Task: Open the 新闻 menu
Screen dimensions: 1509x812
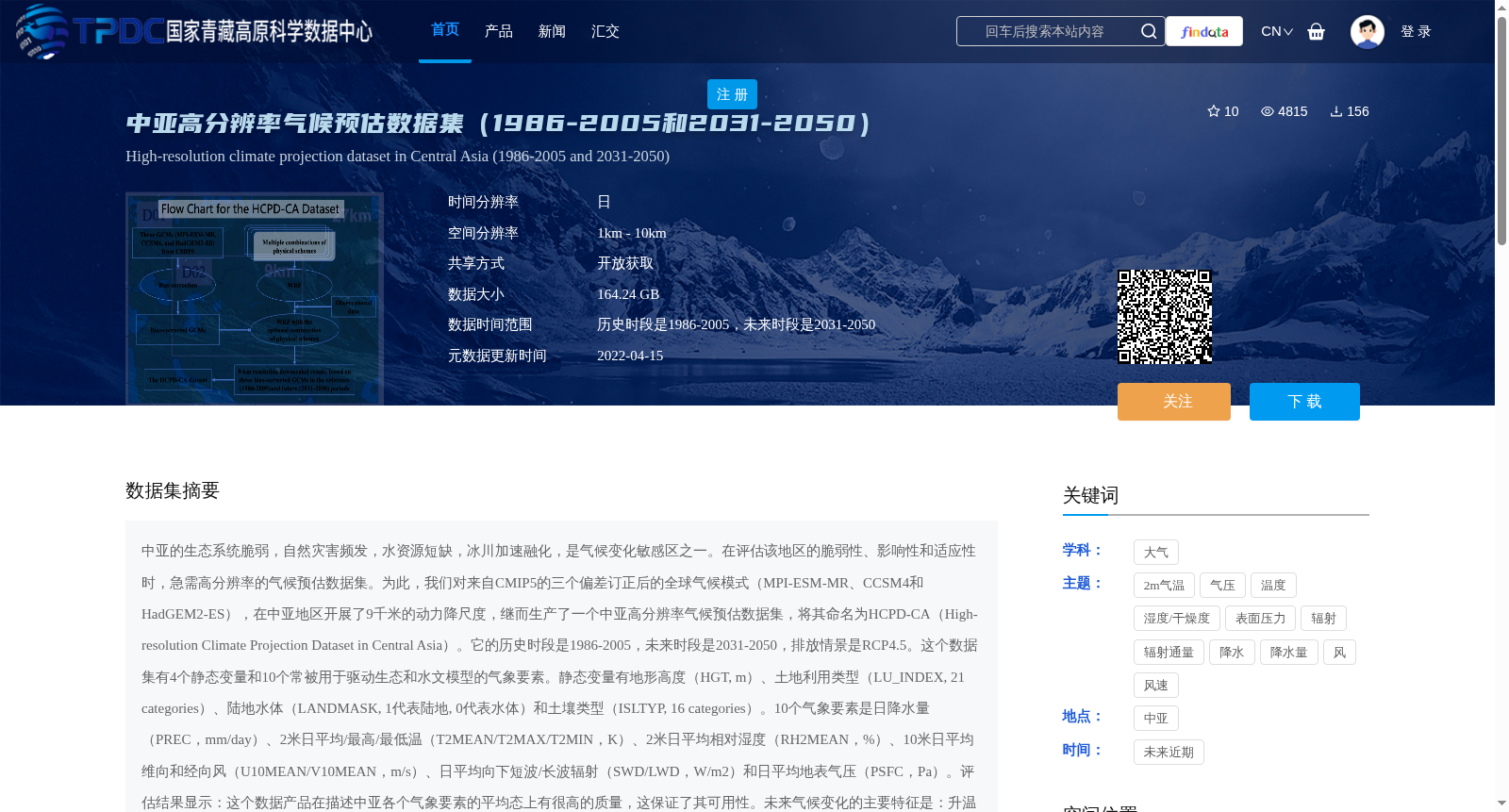Action: click(x=552, y=31)
